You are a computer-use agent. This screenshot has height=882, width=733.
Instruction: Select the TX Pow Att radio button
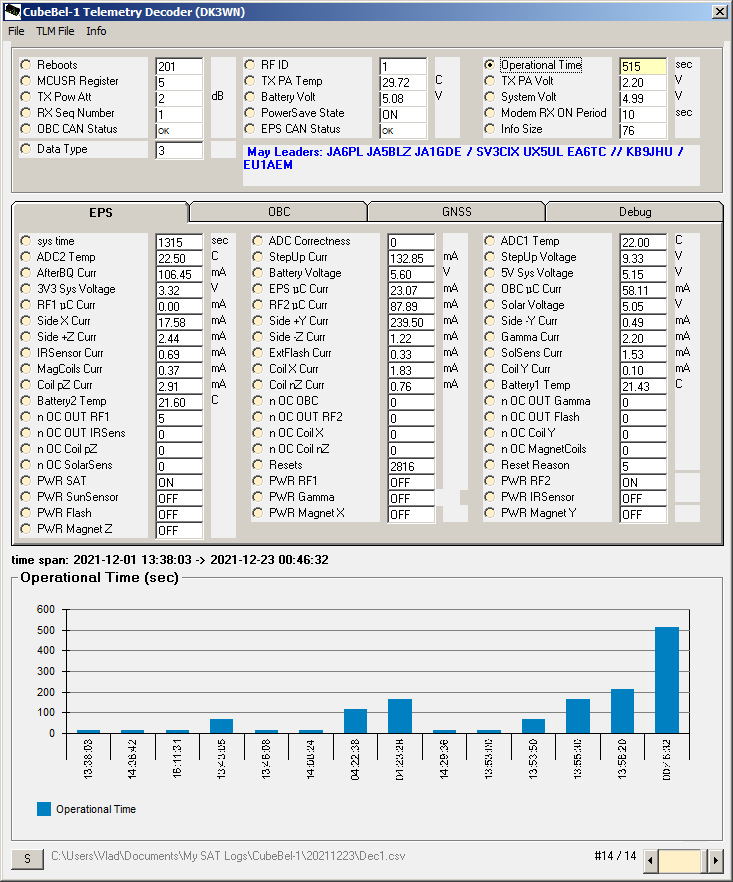point(26,97)
